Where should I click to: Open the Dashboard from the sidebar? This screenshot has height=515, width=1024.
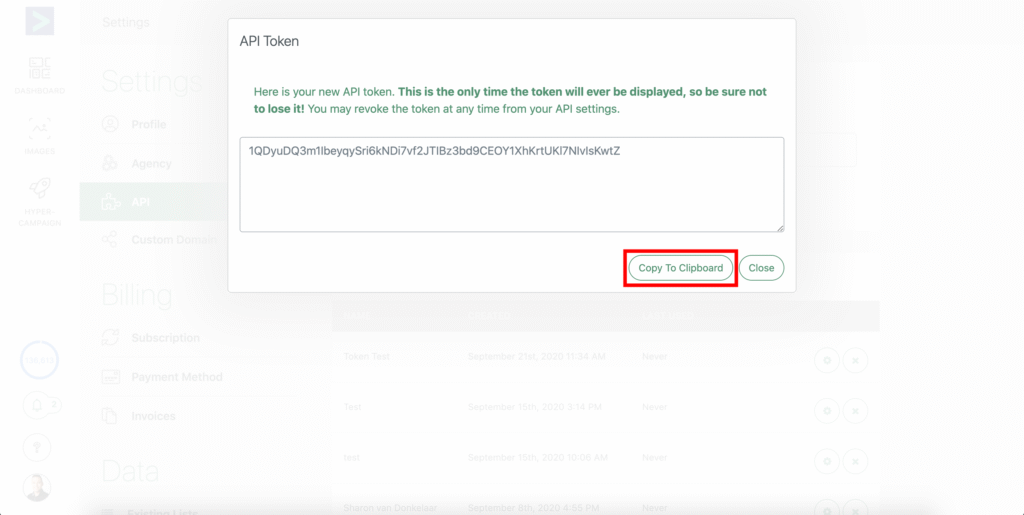pyautogui.click(x=39, y=75)
